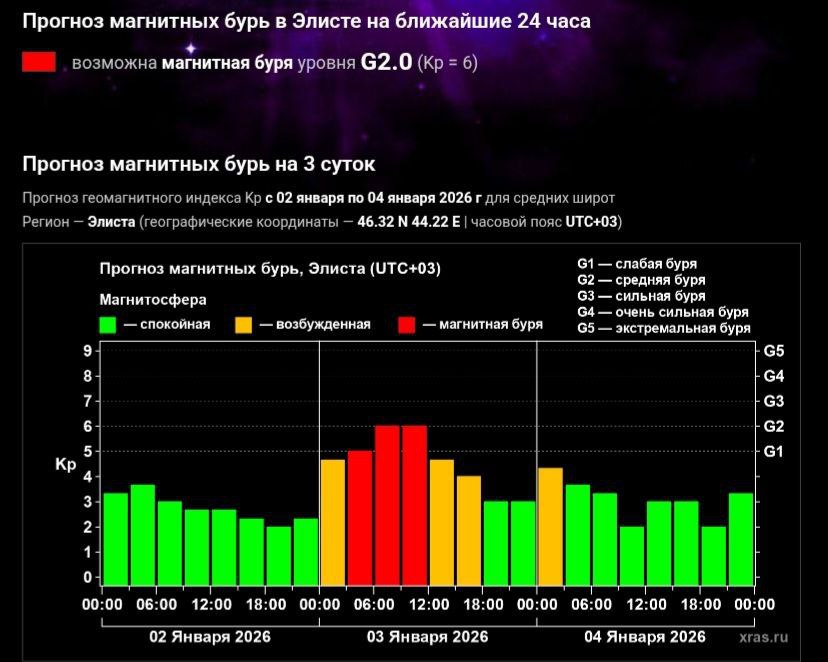Click the '04 Января 2026' date label
828x662 pixels.
click(x=645, y=636)
